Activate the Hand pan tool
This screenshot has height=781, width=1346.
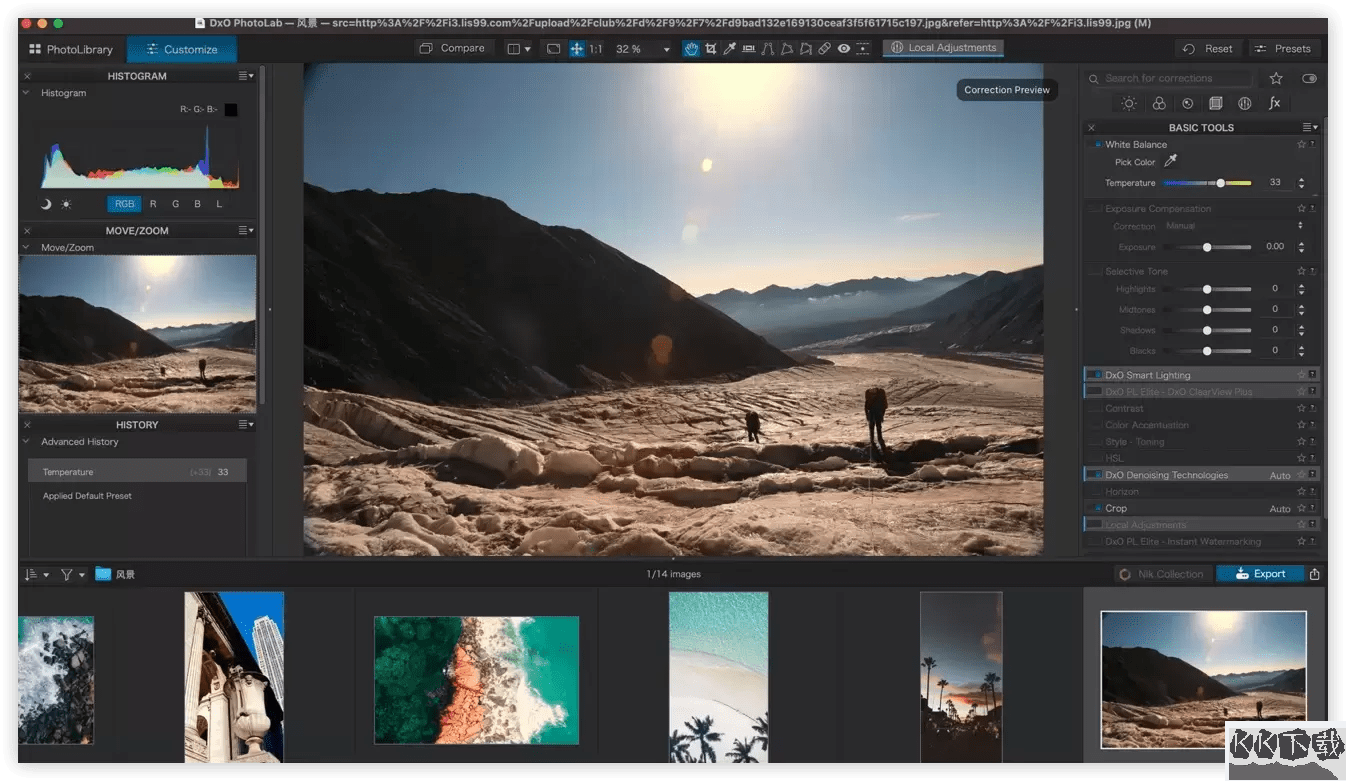[x=691, y=48]
